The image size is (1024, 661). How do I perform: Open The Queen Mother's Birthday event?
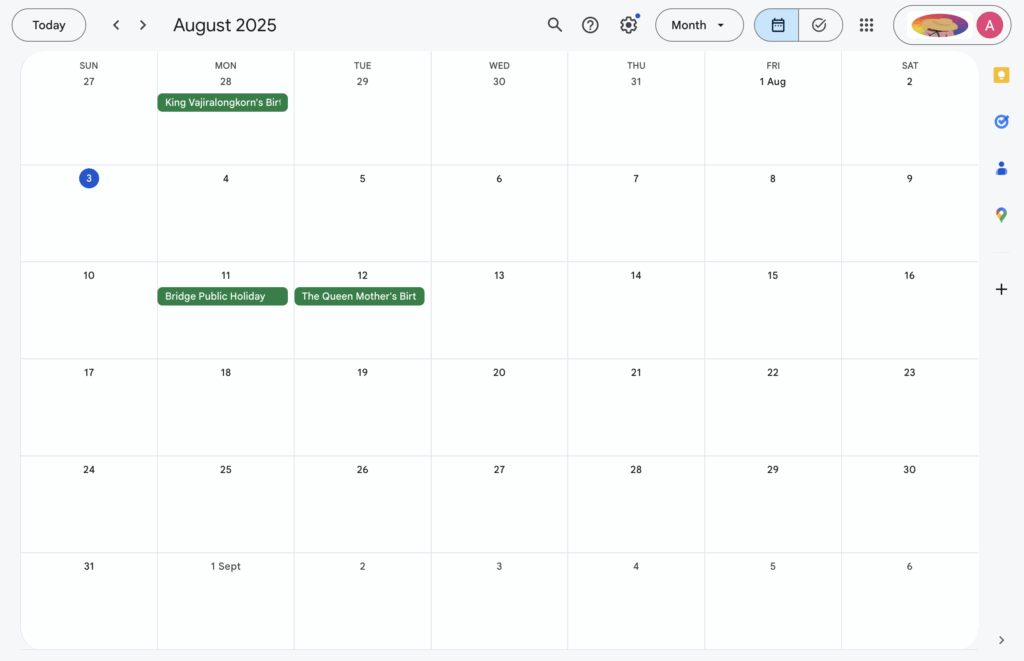pos(359,296)
